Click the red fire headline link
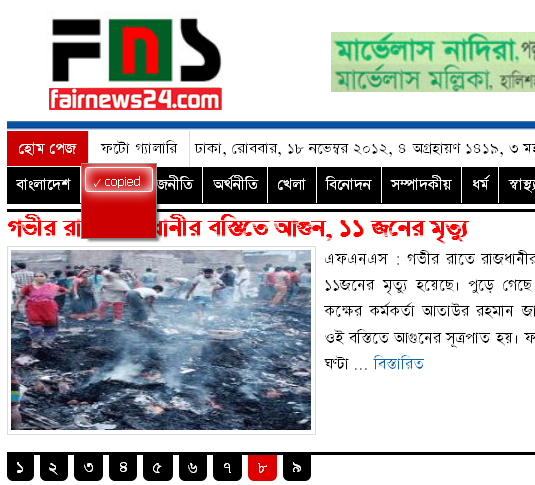Image resolution: width=535 pixels, height=485 pixels. click(x=238, y=229)
